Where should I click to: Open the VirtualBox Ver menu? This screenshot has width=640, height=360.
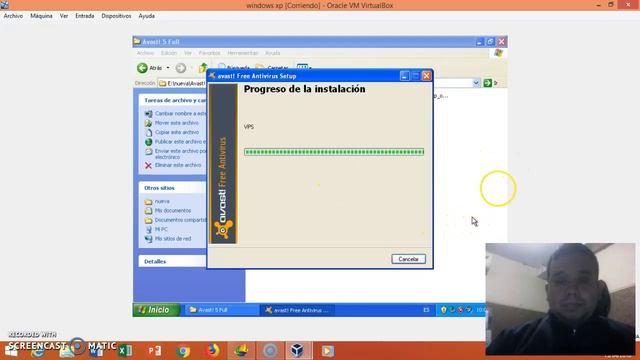click(64, 16)
